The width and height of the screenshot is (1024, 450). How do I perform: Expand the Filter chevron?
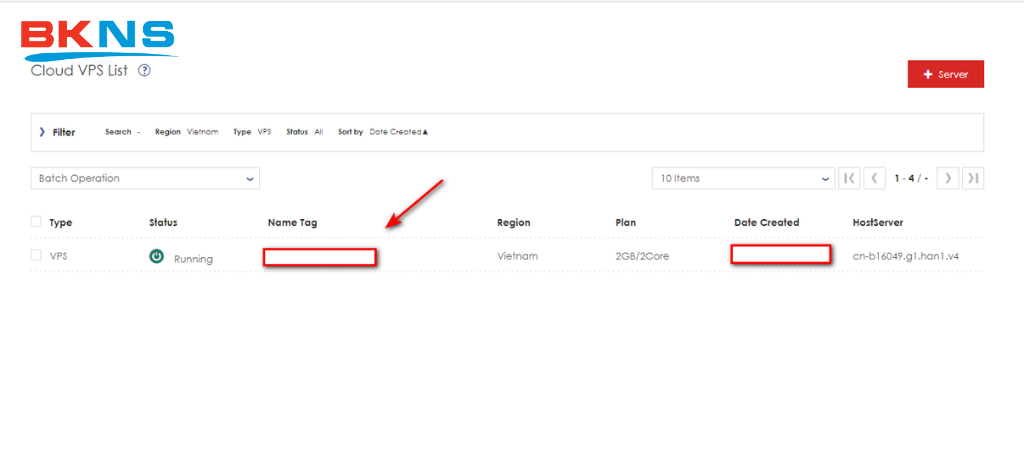pyautogui.click(x=42, y=132)
